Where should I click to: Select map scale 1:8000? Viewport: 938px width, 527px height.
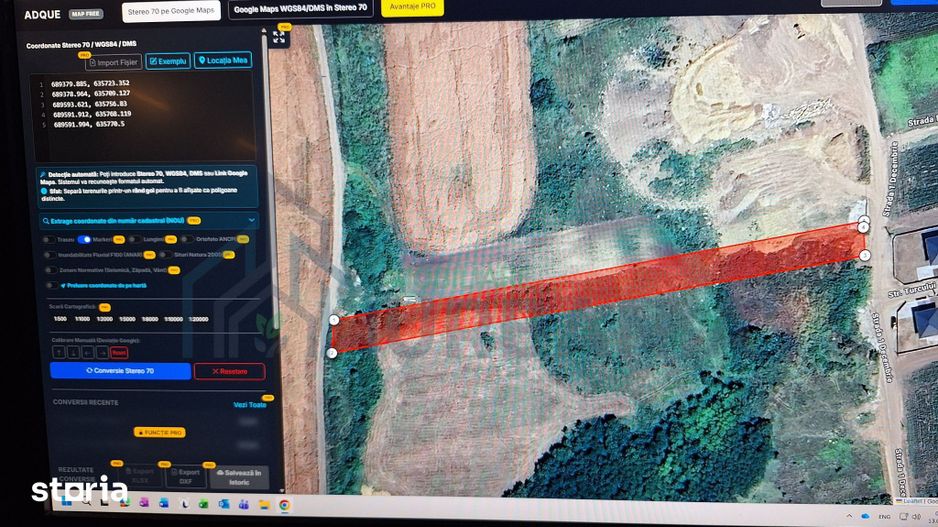click(150, 319)
